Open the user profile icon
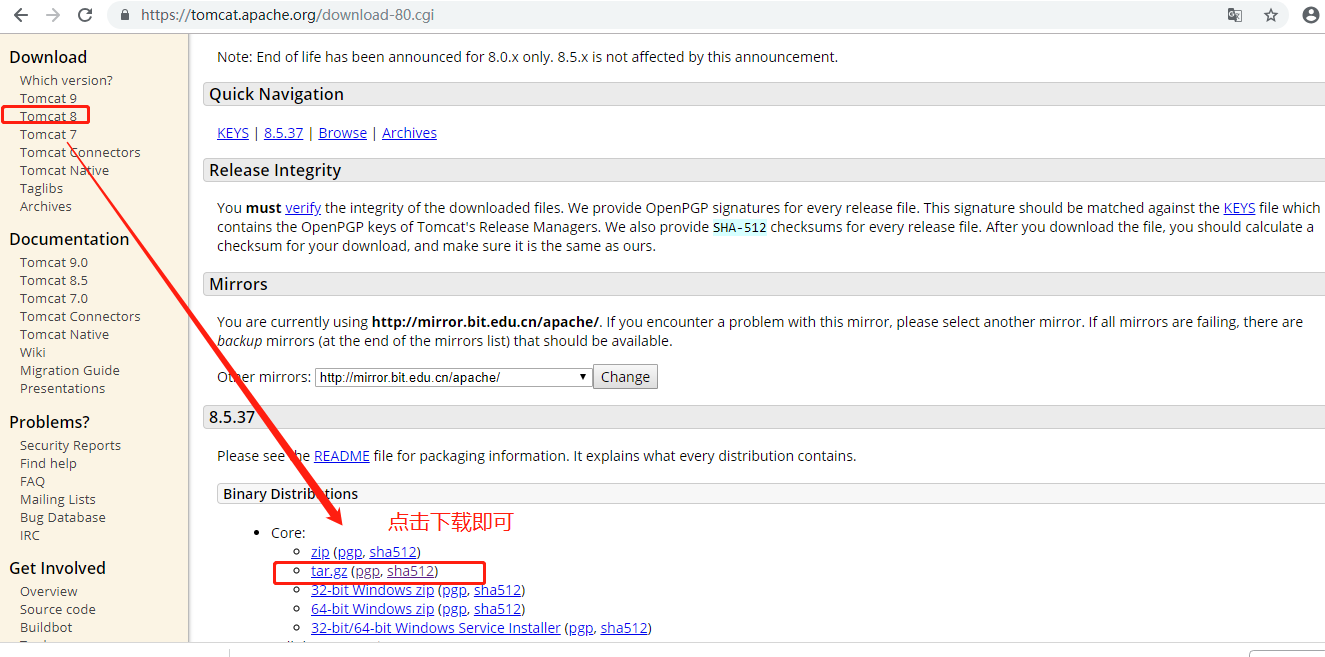 click(1311, 15)
